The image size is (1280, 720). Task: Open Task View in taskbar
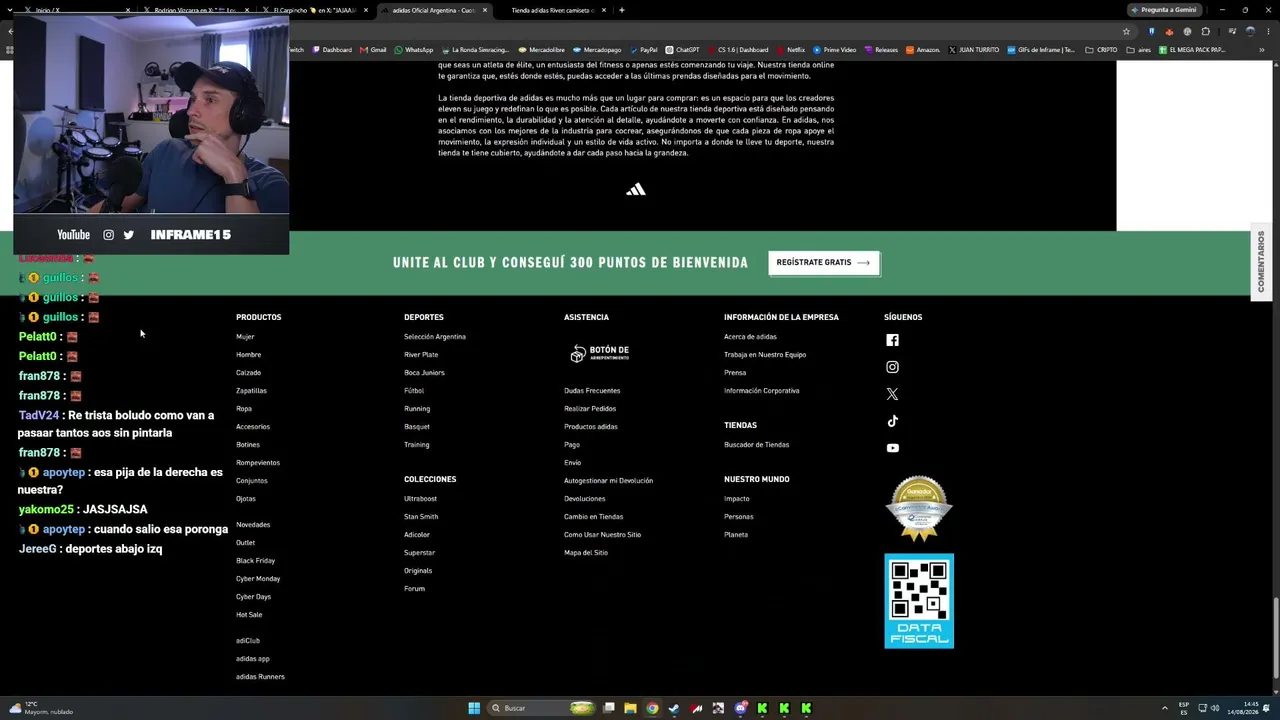pos(608,708)
